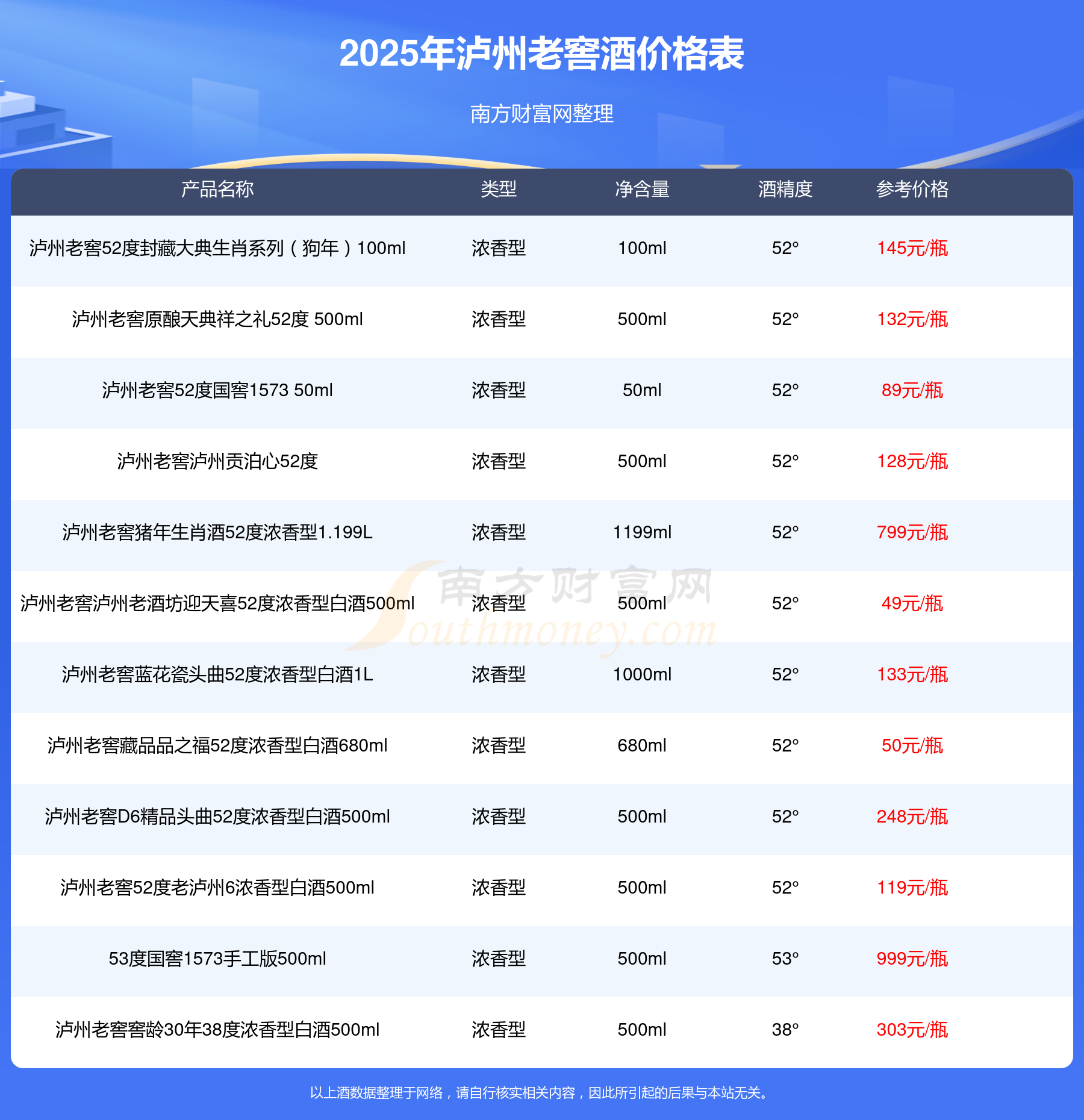Click the 145元/瓶 price
The height and width of the screenshot is (1120, 1084).
pos(912,248)
